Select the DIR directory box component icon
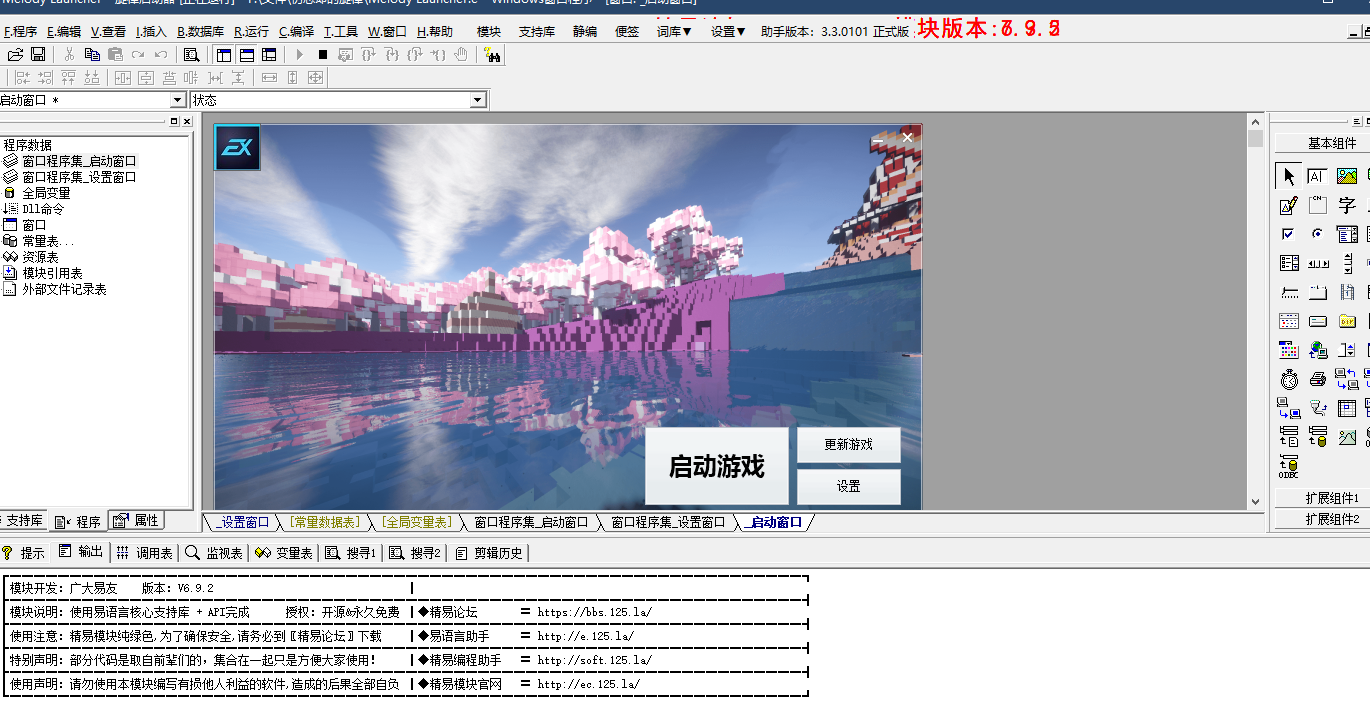 (x=1347, y=321)
